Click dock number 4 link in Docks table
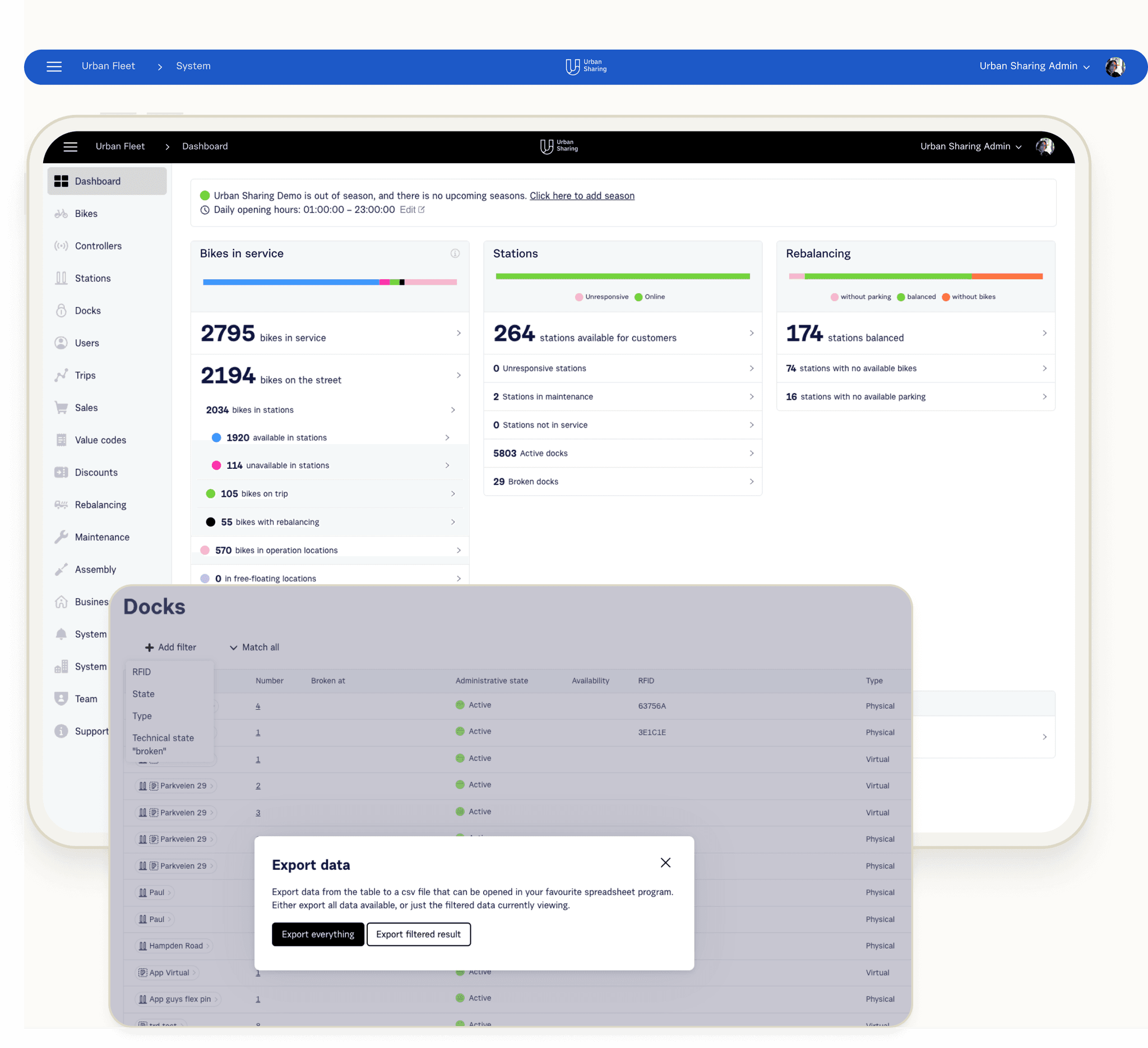Screen dimensions: 1148x1048 click(258, 706)
